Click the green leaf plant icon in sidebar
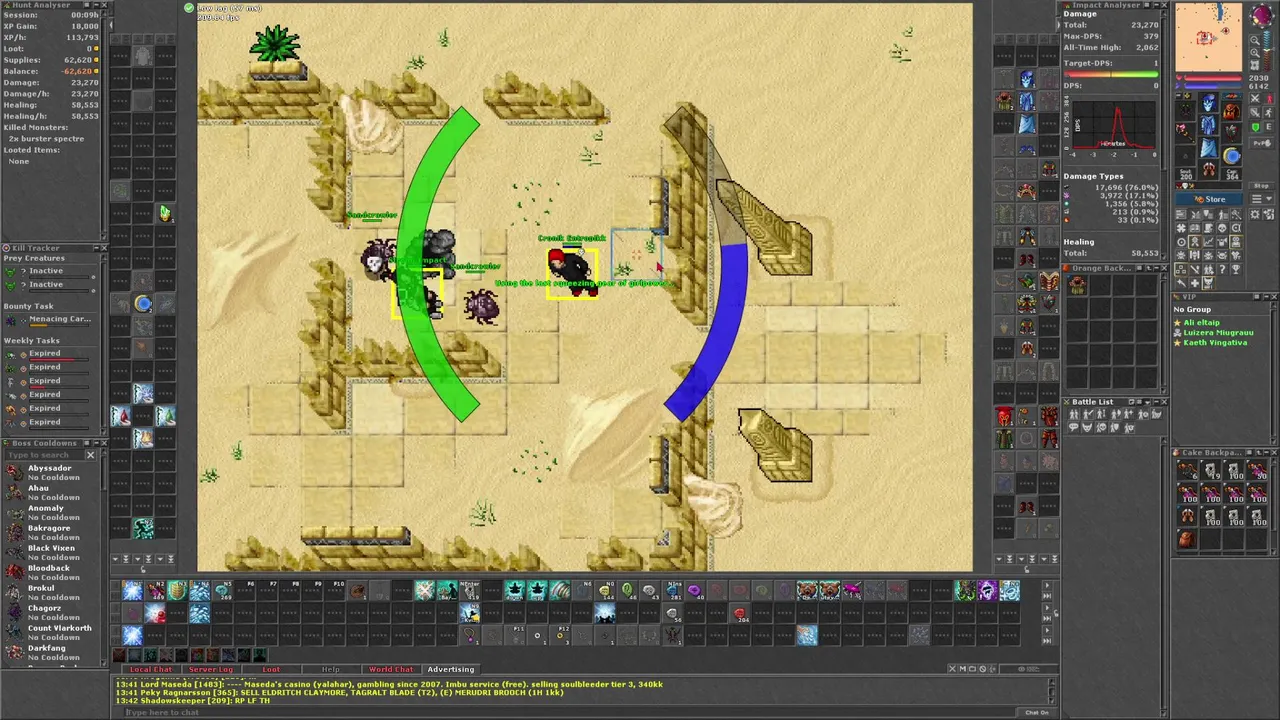Viewport: 1280px width, 720px height. pos(165,212)
